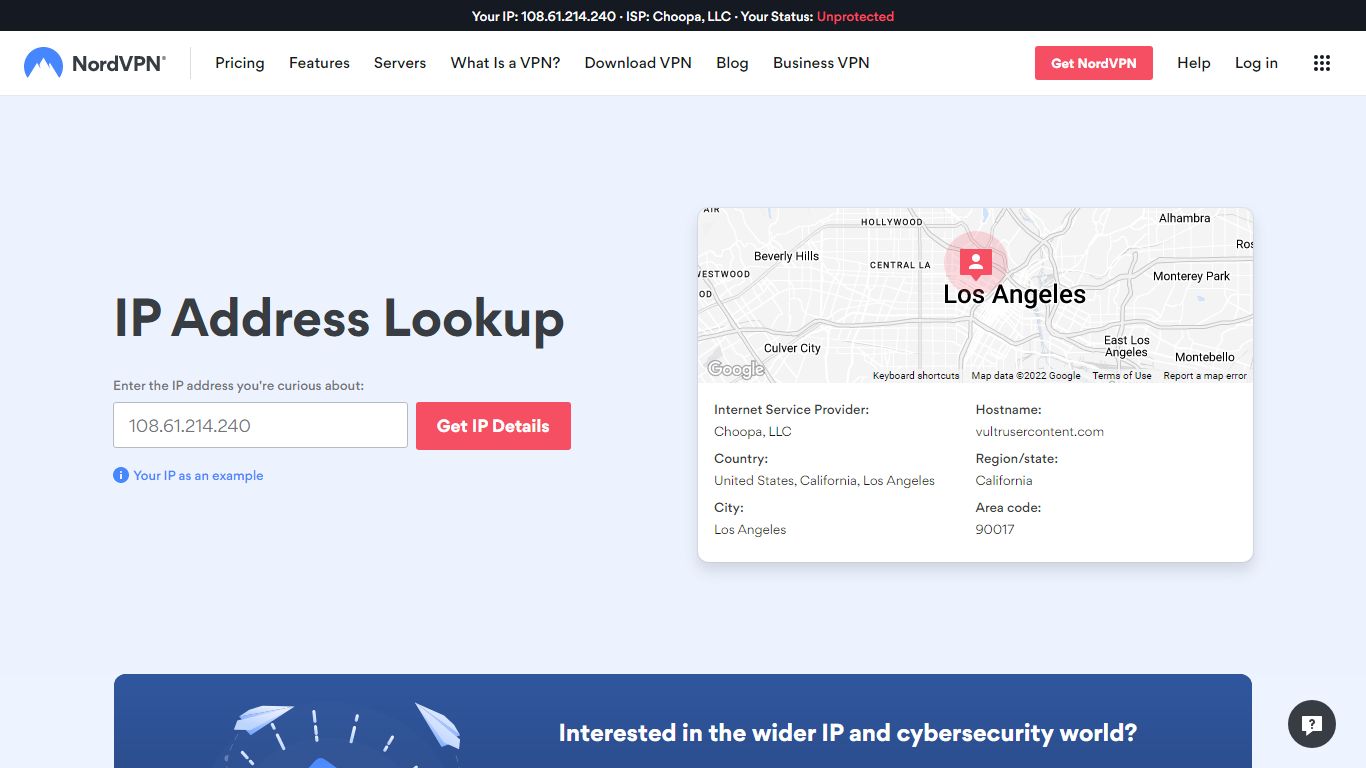
Task: Open What Is a VPN? page
Action: (505, 63)
